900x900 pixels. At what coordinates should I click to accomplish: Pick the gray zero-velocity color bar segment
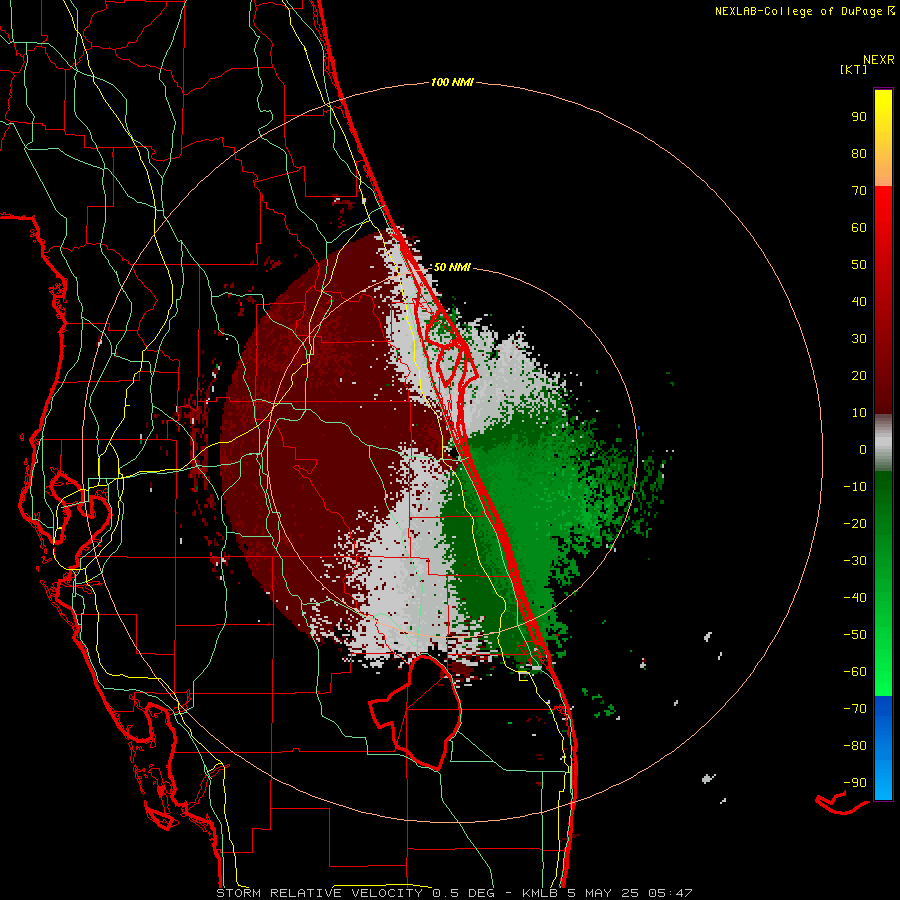[883, 443]
